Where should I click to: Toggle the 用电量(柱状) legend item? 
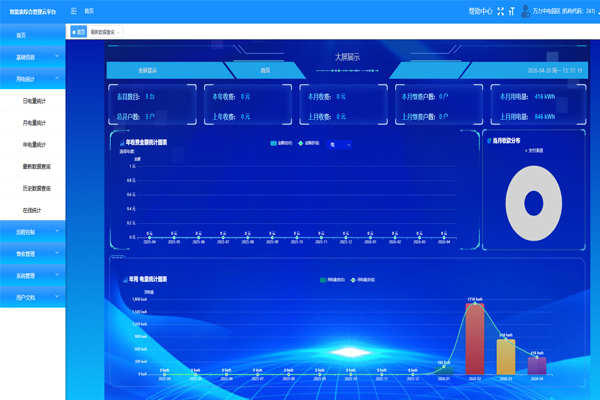point(329,280)
